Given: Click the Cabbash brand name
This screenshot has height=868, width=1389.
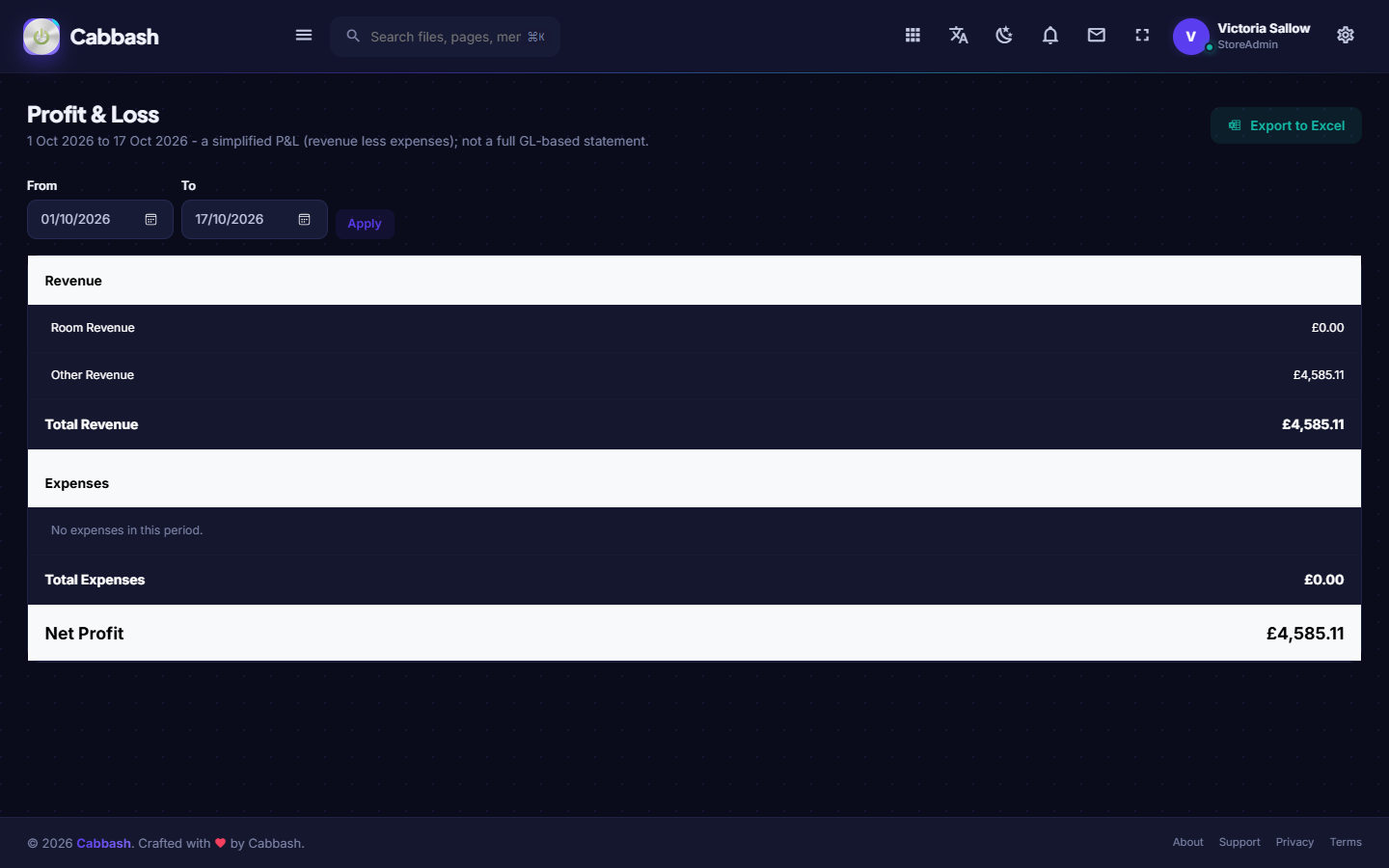Looking at the screenshot, I should 114,37.
